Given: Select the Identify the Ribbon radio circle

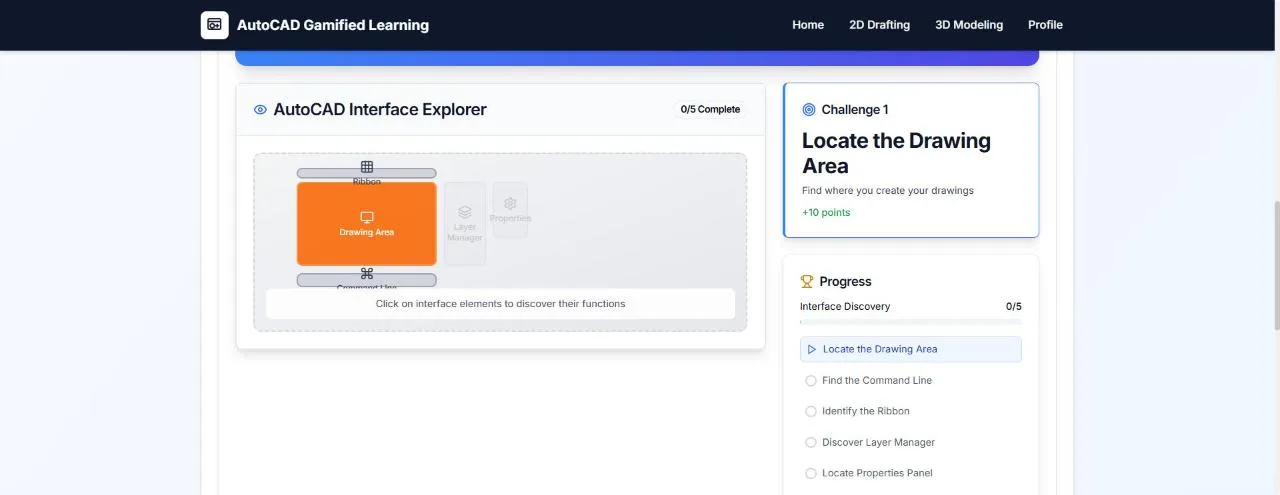Looking at the screenshot, I should 811,411.
